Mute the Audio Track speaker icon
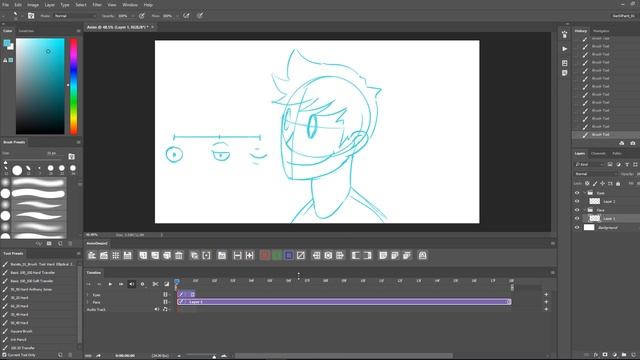Viewport: 640px width, 360px height. pos(157,309)
